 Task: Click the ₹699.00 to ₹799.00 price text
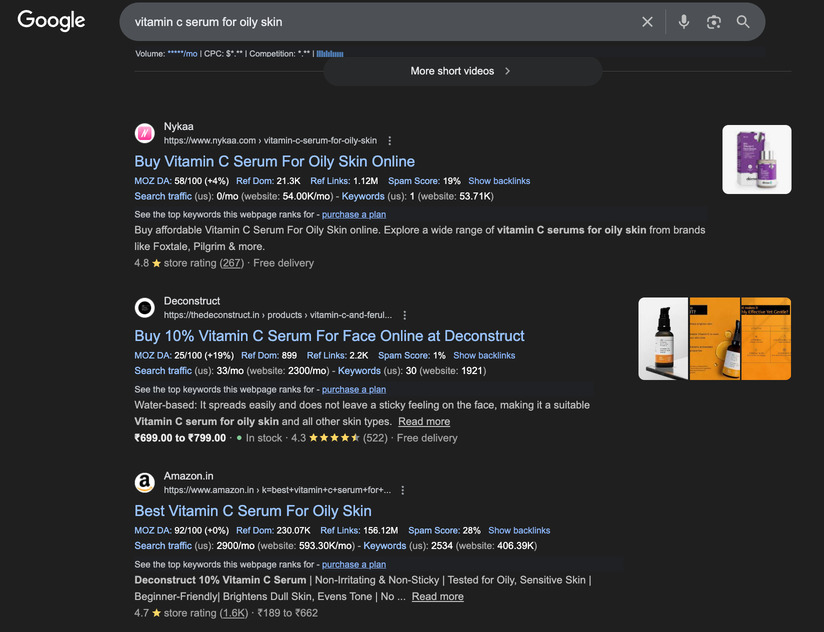click(x=180, y=438)
